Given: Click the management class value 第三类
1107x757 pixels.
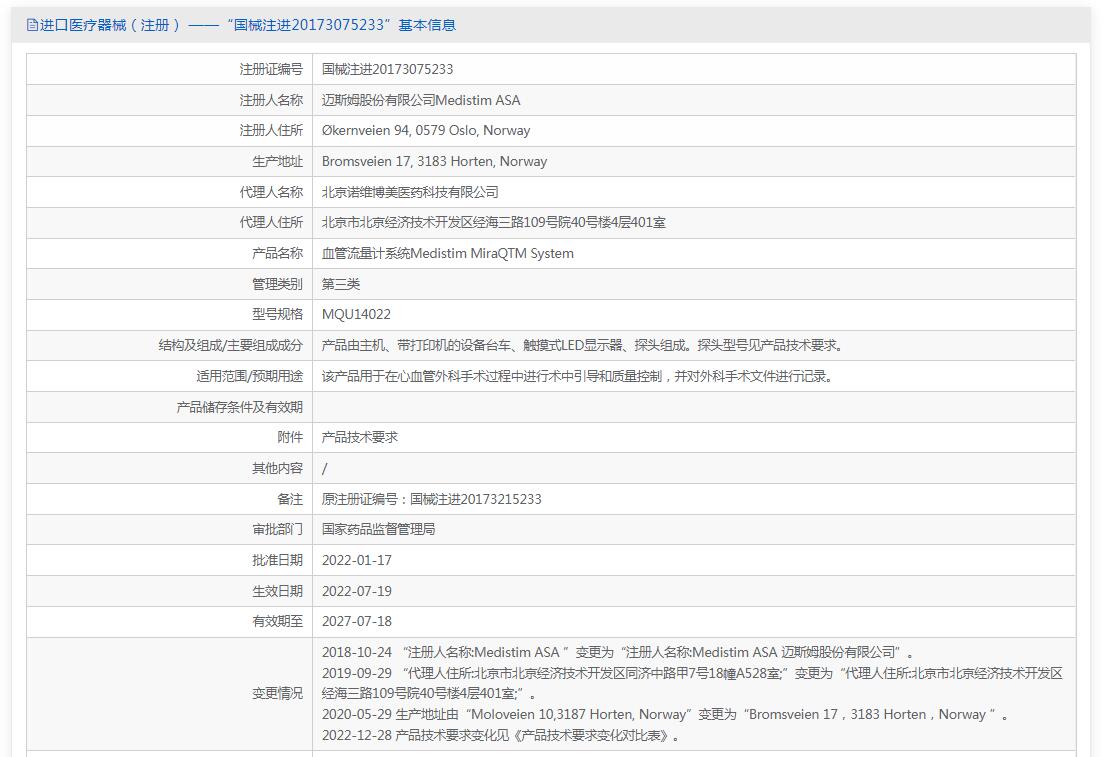Looking at the screenshot, I should click(x=341, y=284).
